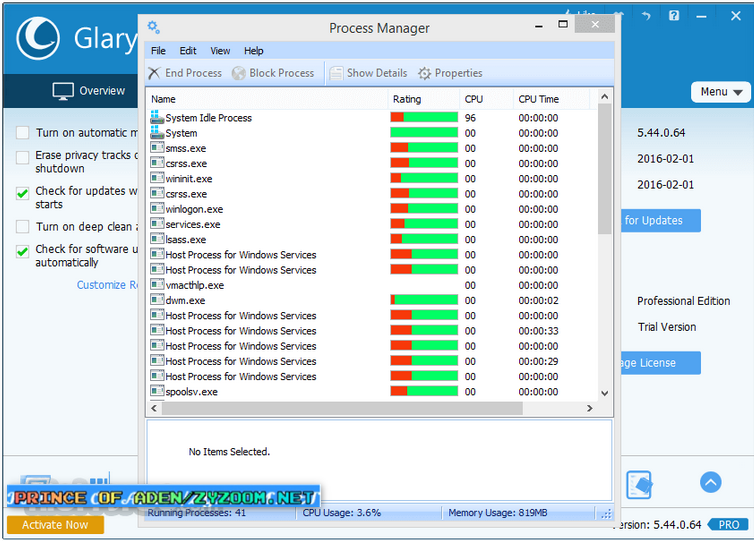Click the System process icon
The width and height of the screenshot is (754, 541).
[x=157, y=132]
